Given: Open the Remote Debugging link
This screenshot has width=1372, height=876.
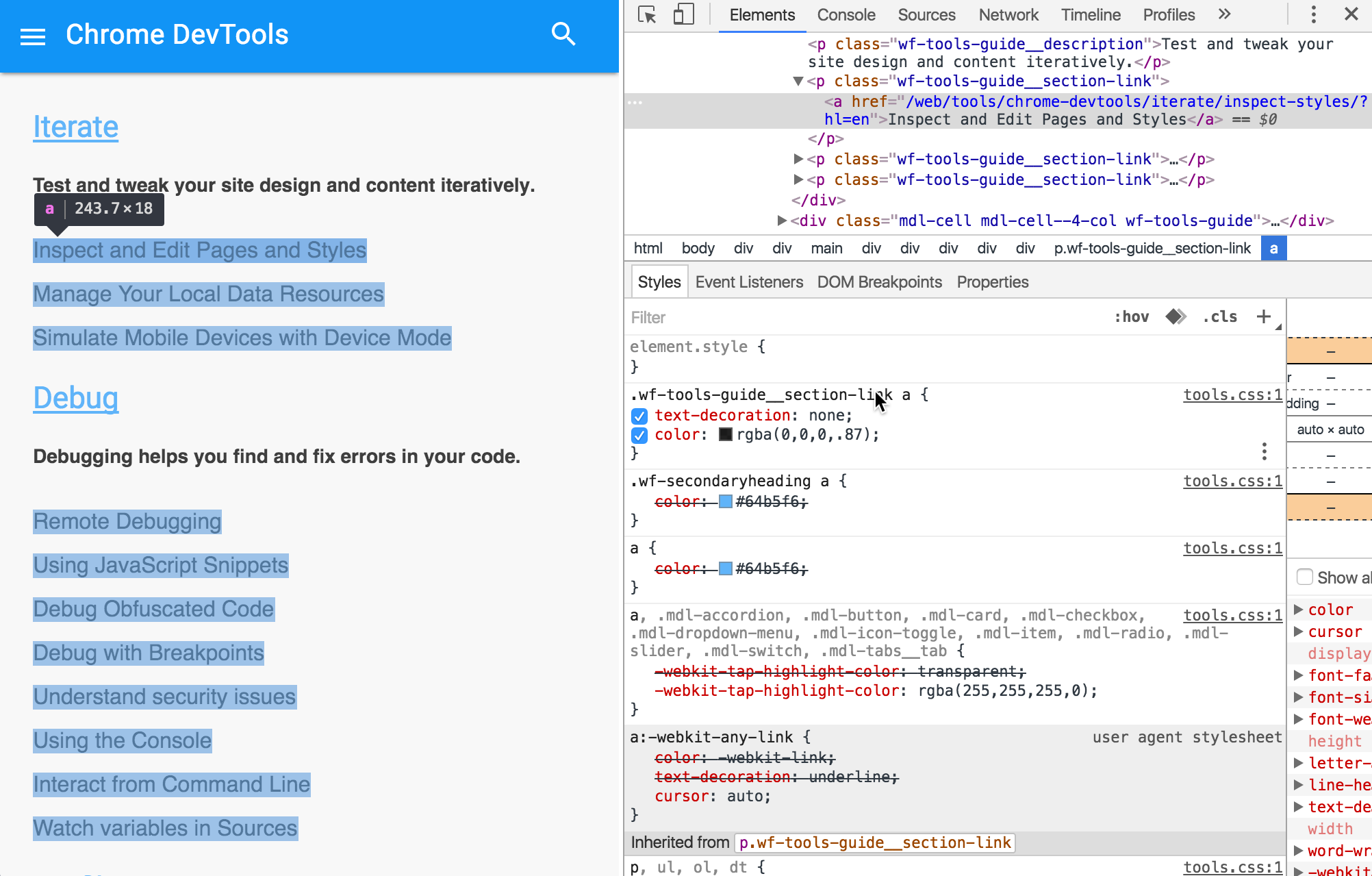Looking at the screenshot, I should (127, 522).
